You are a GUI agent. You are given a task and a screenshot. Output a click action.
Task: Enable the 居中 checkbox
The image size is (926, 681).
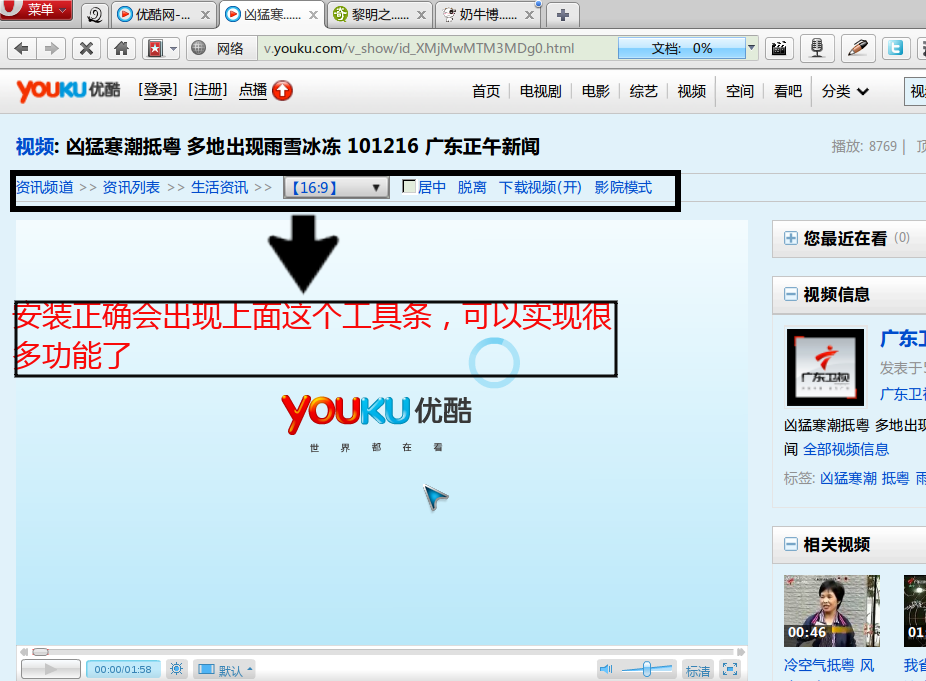pyautogui.click(x=409, y=187)
